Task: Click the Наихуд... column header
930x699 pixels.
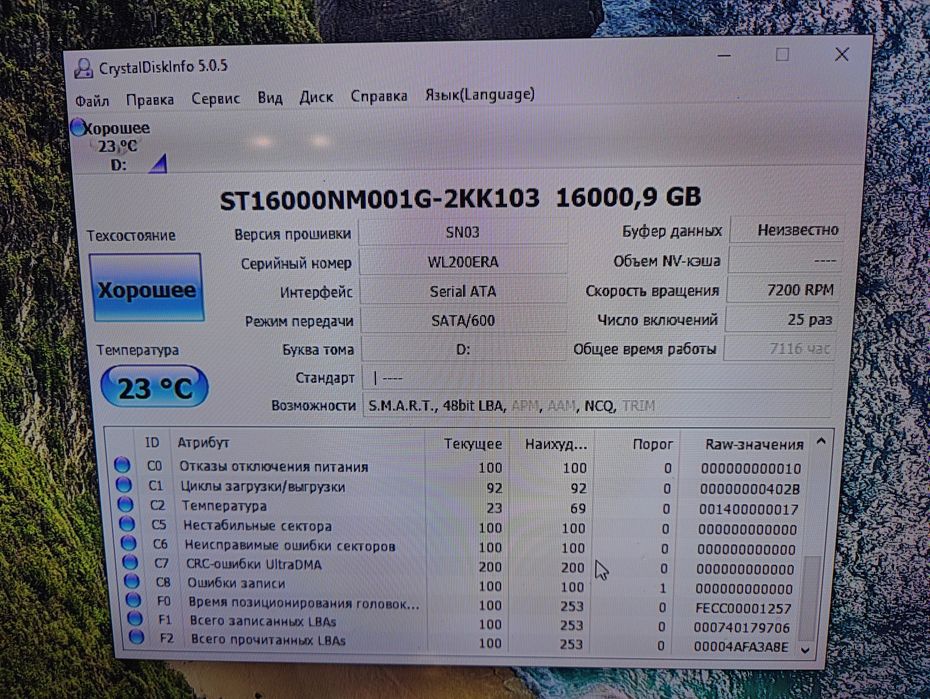Action: pos(552,445)
